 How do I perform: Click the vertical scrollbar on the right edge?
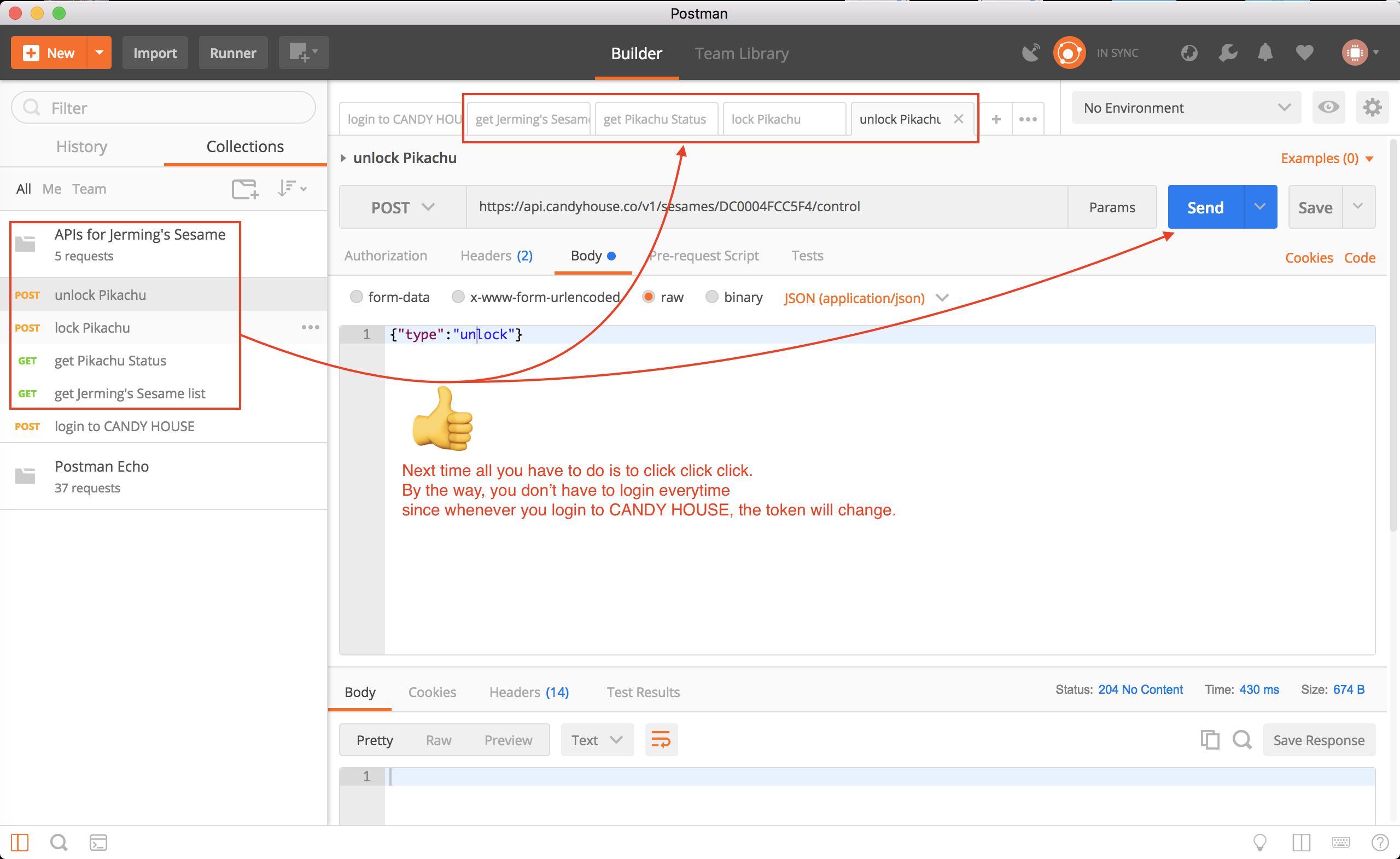[x=1393, y=335]
